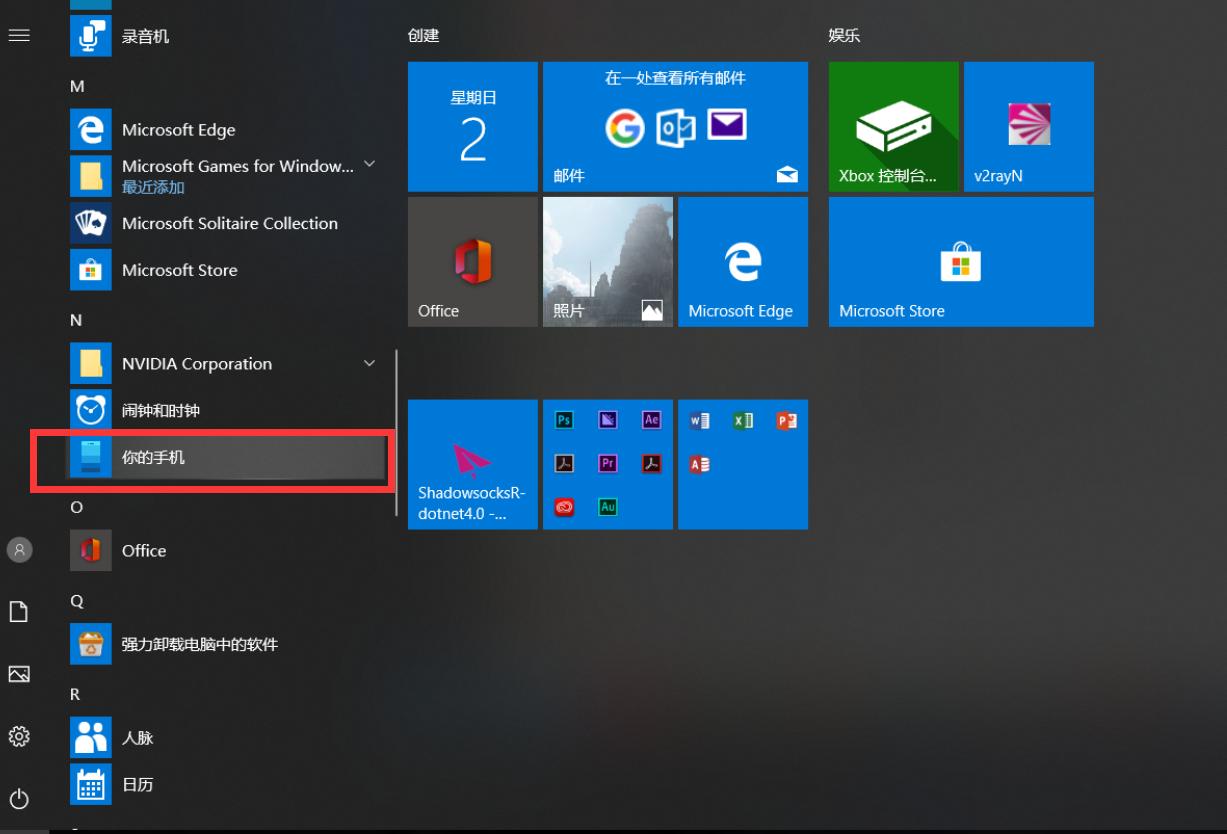Launch the Audition icon

tap(607, 507)
